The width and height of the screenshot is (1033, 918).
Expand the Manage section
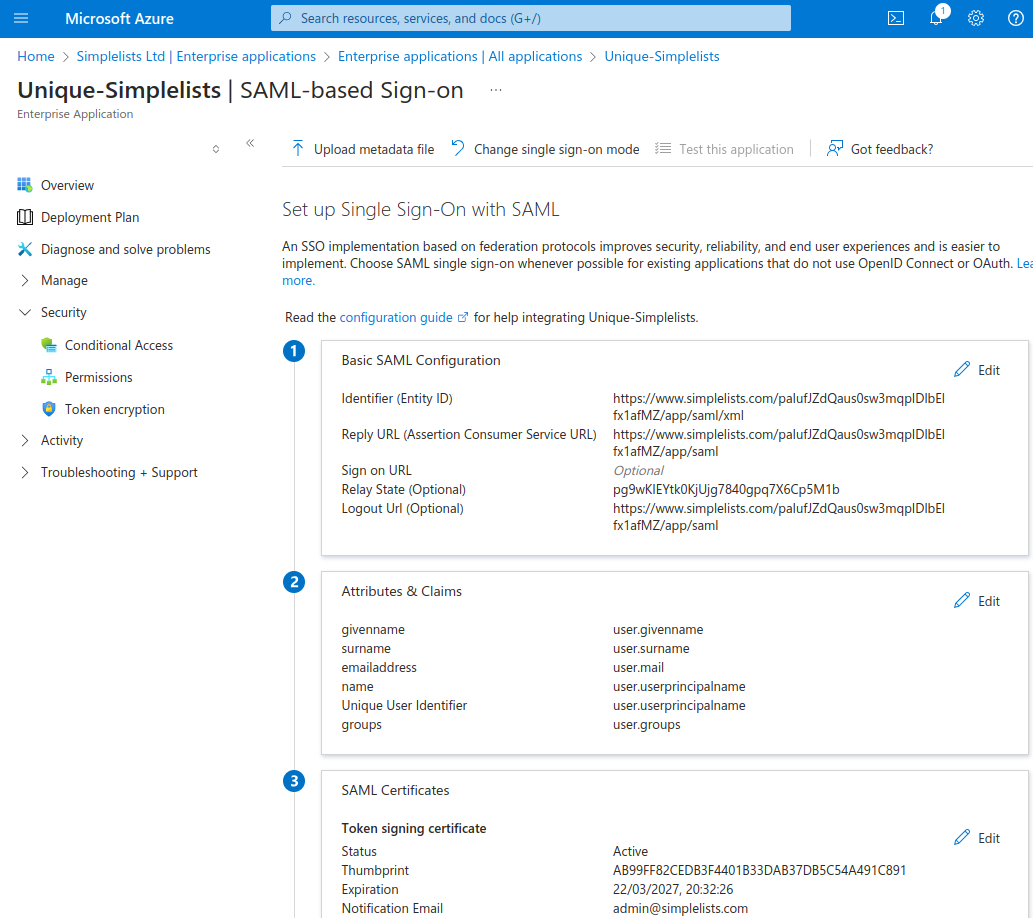tap(25, 281)
